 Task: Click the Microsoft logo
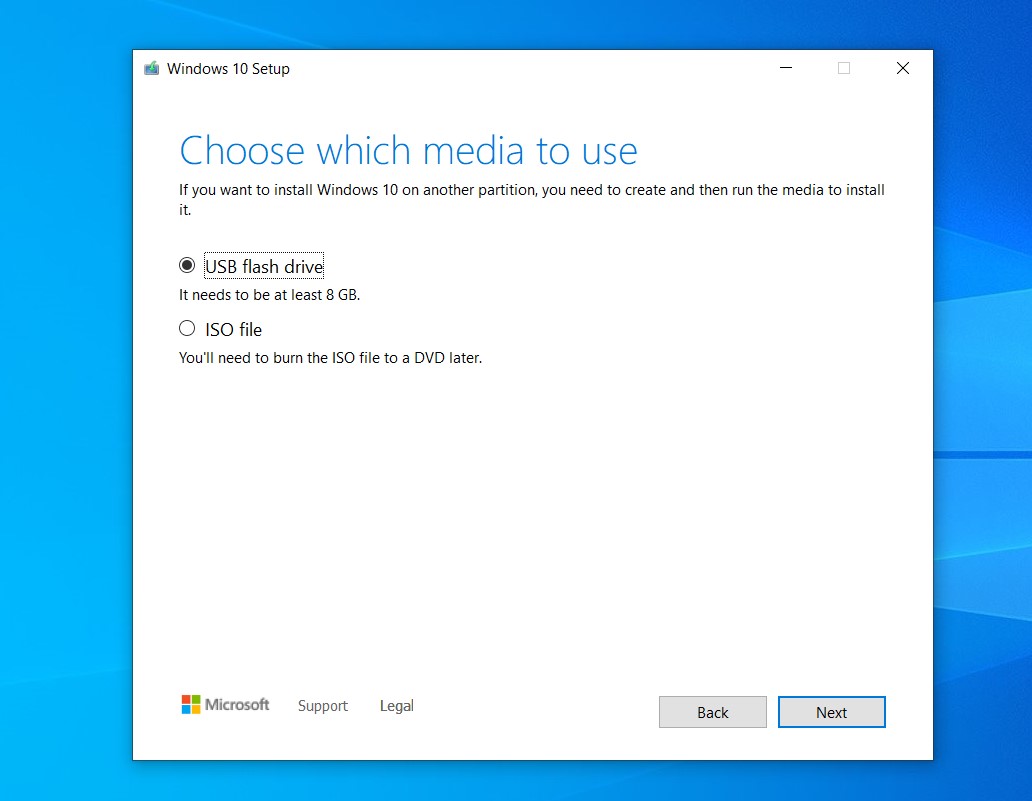point(225,705)
